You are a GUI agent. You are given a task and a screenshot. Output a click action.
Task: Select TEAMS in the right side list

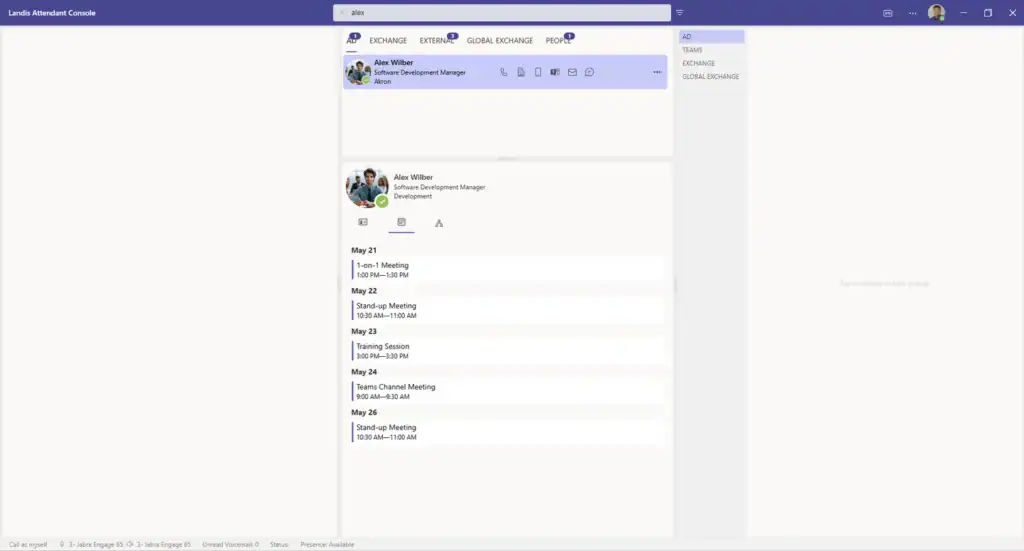click(711, 50)
